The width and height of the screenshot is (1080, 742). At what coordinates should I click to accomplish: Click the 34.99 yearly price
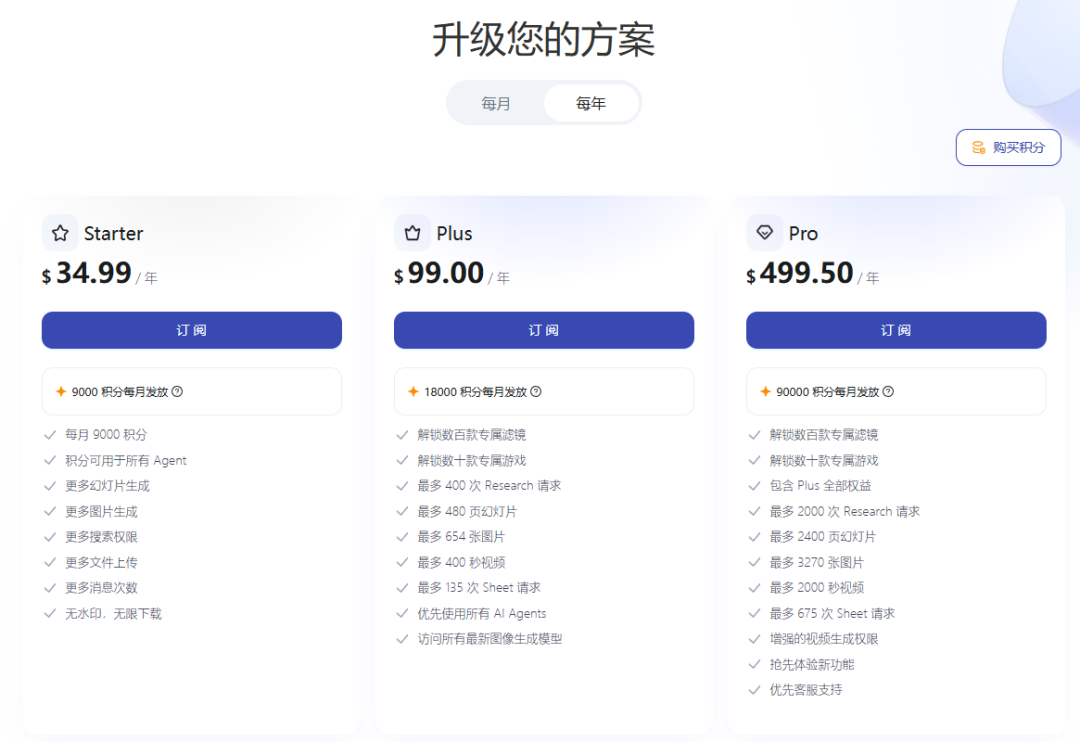click(94, 273)
